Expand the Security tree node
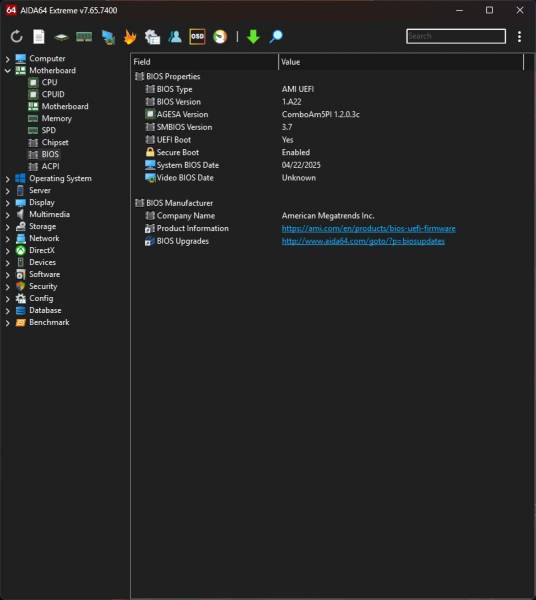Image resolution: width=536 pixels, height=600 pixels. point(7,287)
